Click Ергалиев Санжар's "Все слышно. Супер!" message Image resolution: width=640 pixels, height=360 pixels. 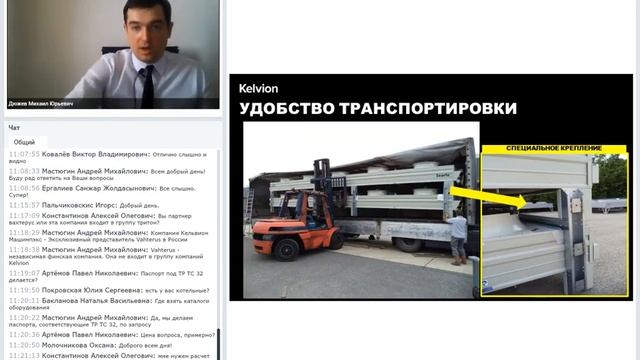pyautogui.click(x=103, y=191)
